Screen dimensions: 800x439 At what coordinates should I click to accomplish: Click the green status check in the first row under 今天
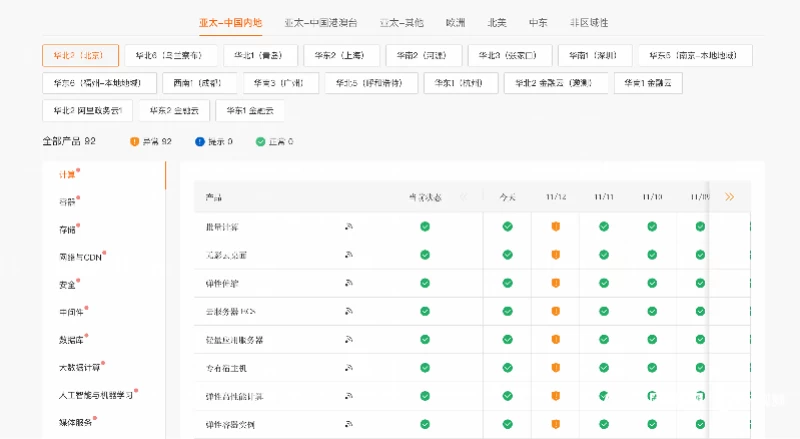point(507,227)
